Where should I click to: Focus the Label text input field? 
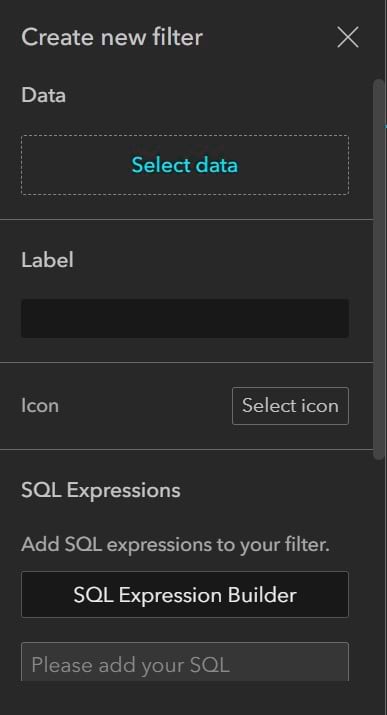[185, 318]
